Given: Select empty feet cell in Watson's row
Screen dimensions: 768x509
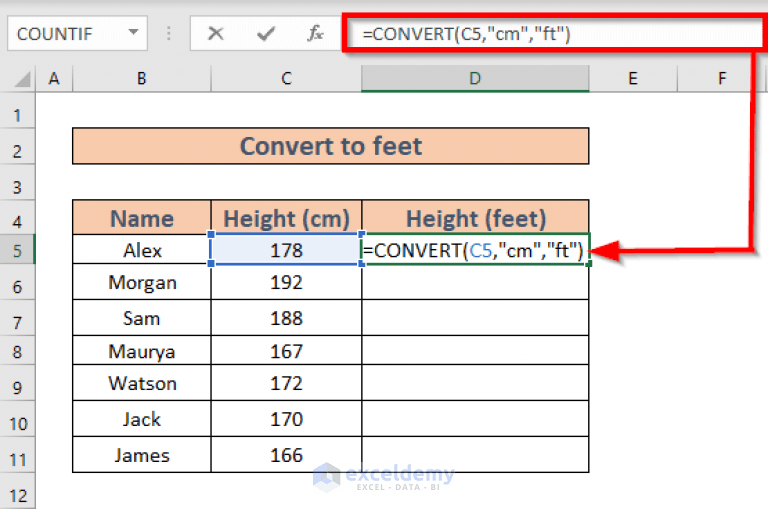Looking at the screenshot, I should coord(475,383).
